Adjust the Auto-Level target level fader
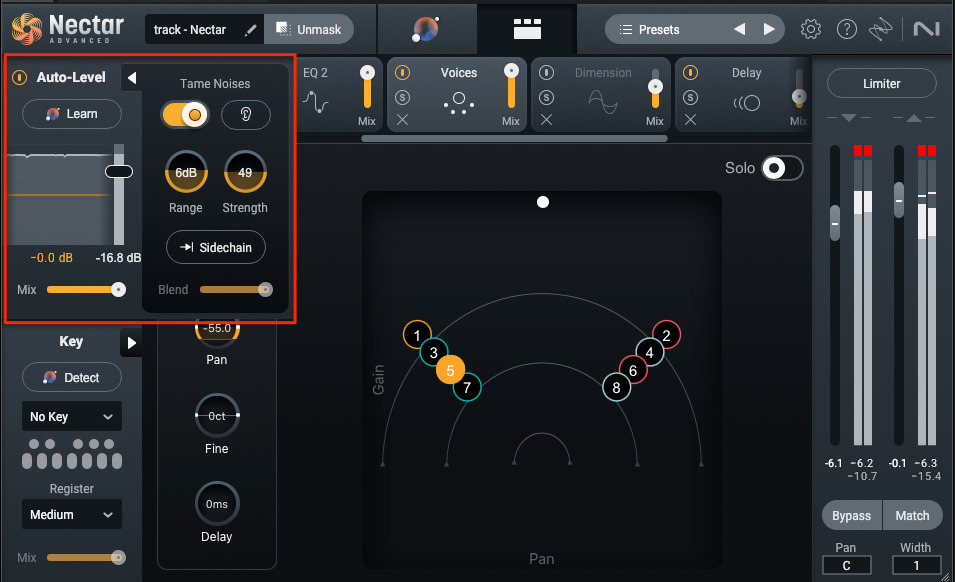955x582 pixels. (x=119, y=172)
